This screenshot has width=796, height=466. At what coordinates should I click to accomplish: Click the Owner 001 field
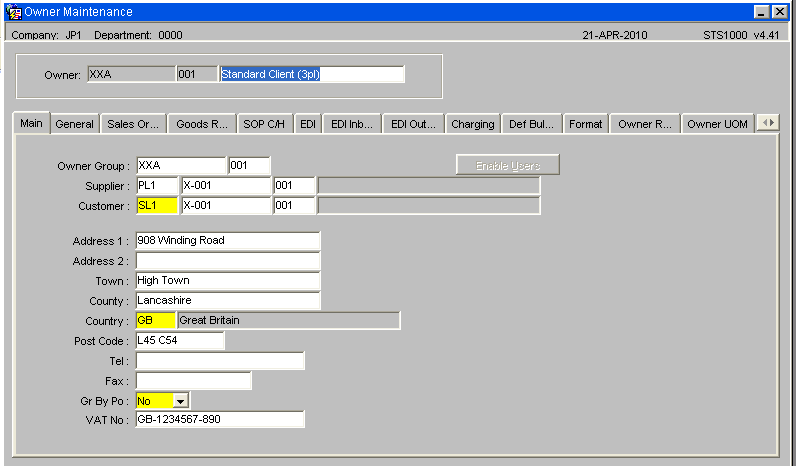tap(197, 74)
